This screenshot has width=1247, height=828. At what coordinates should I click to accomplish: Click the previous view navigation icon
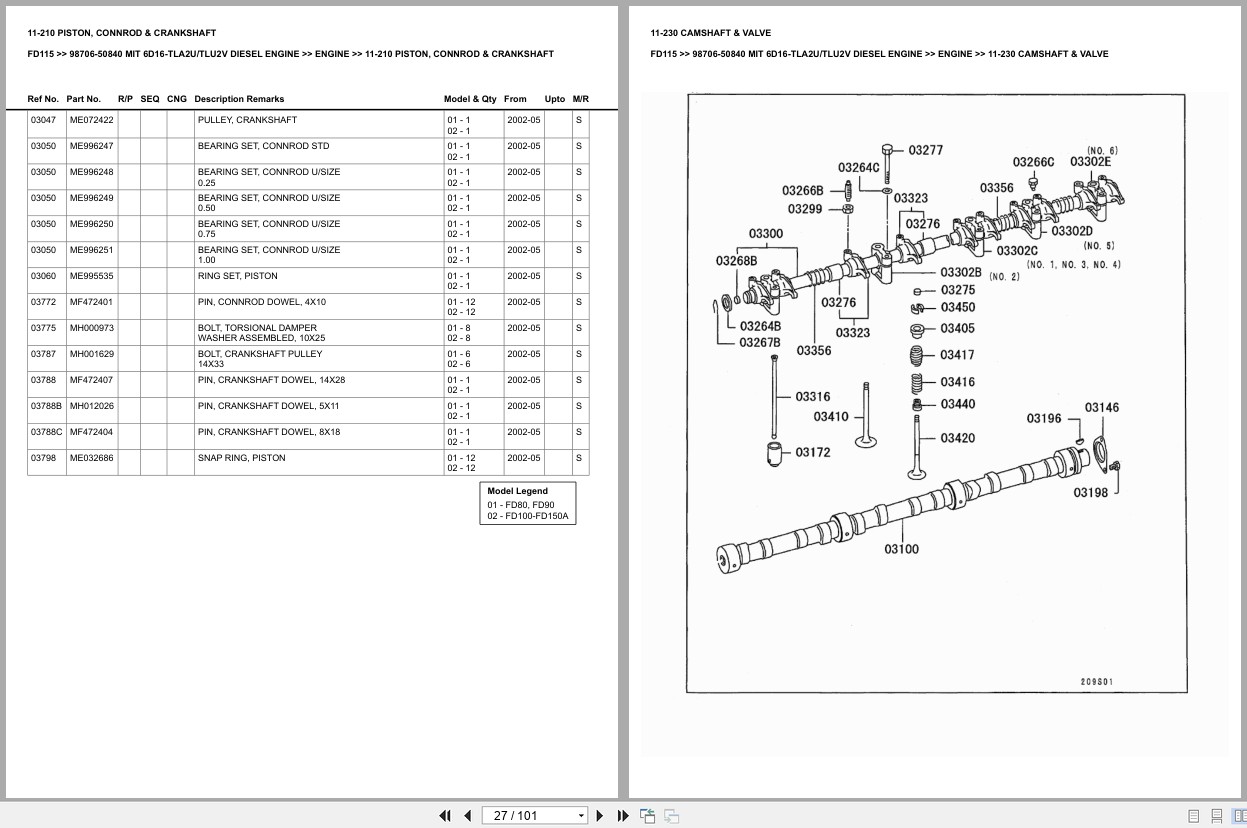pos(647,815)
